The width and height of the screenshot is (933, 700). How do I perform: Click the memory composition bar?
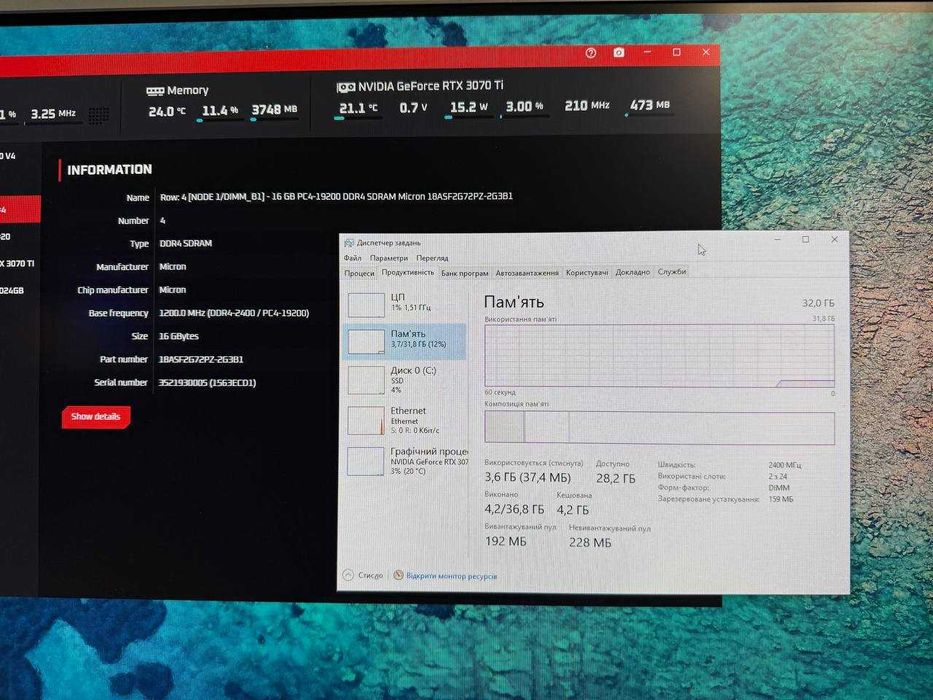click(x=659, y=427)
